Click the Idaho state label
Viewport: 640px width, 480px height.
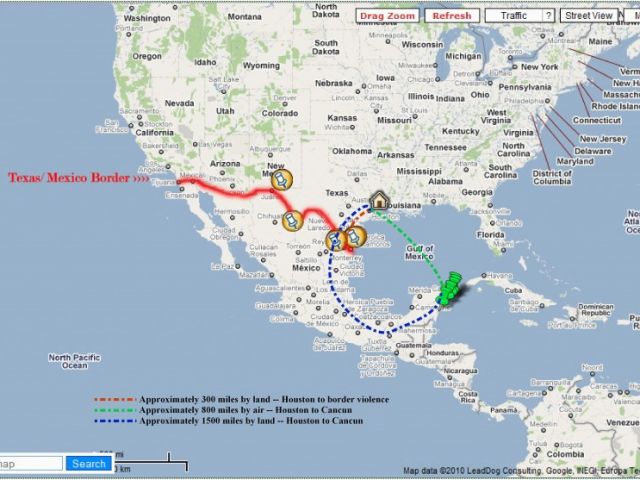205,62
